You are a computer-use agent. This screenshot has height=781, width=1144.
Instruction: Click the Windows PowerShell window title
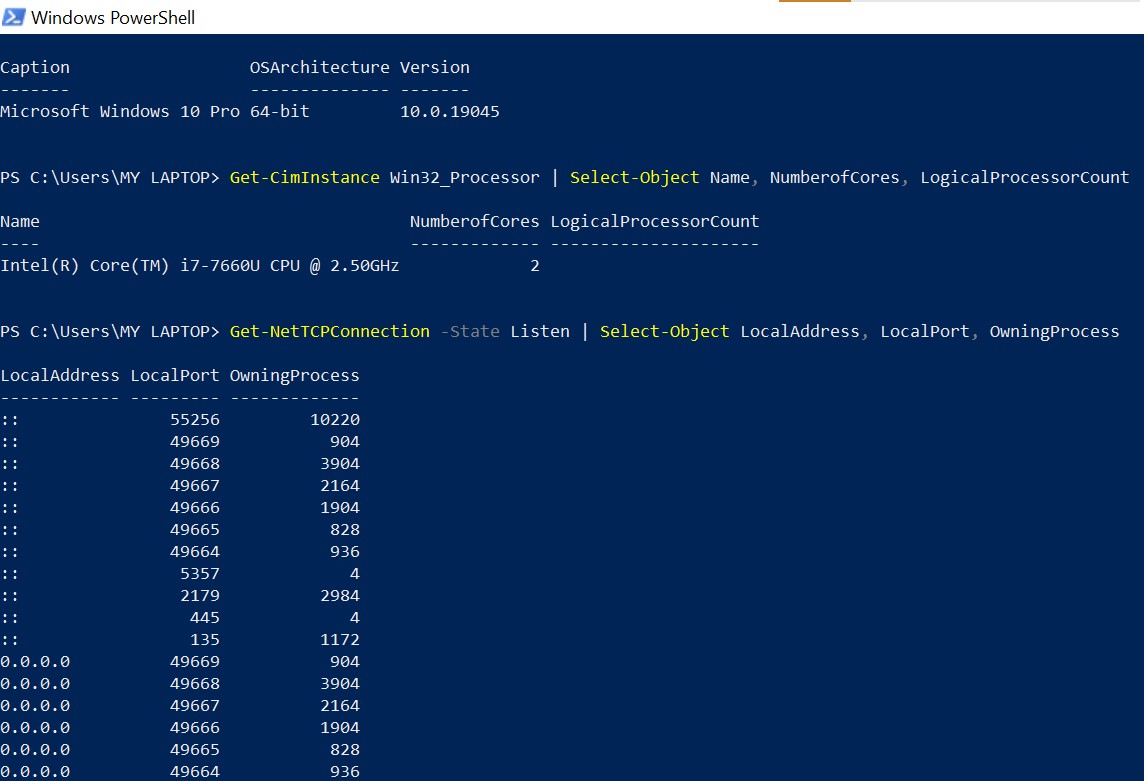(x=113, y=18)
